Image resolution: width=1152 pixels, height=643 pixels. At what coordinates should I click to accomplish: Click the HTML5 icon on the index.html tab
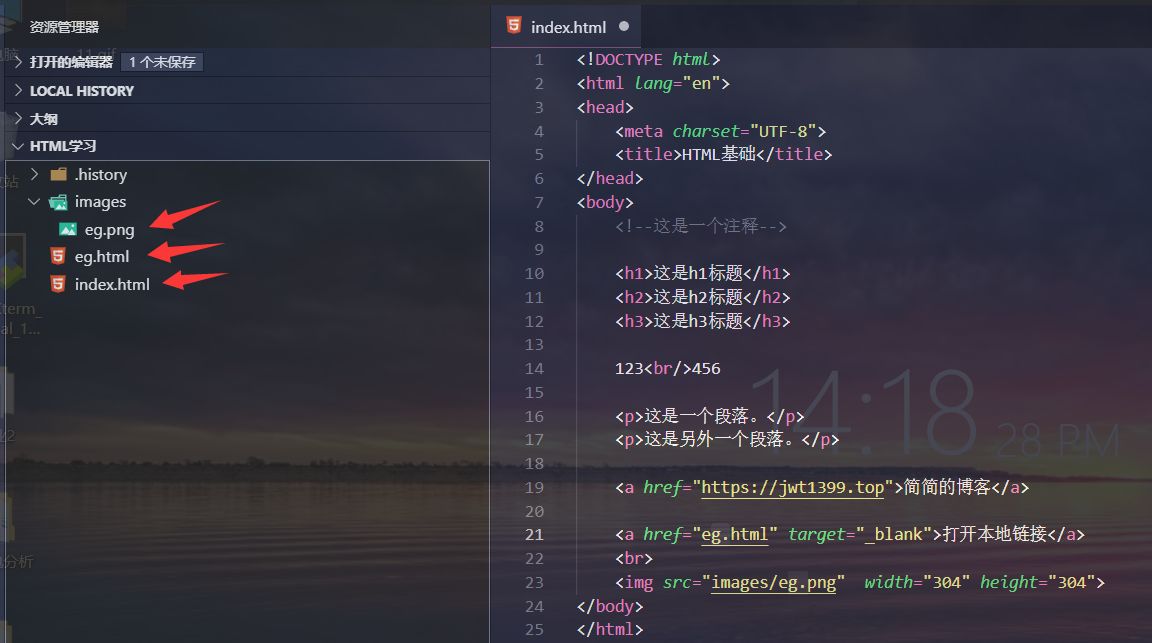514,27
